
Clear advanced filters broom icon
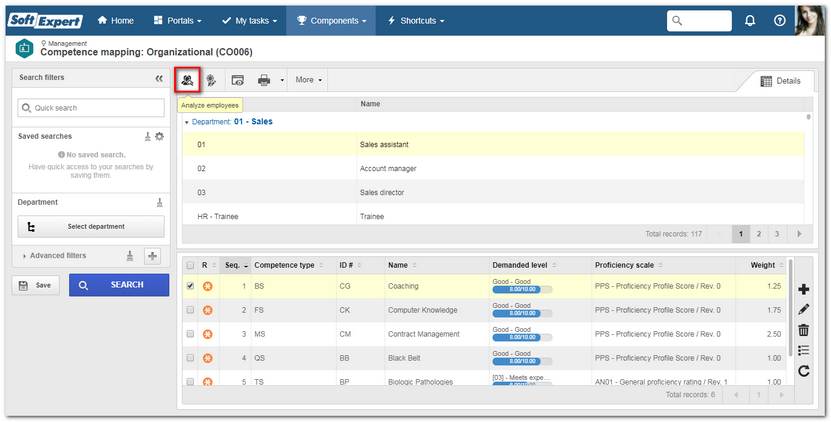click(130, 256)
